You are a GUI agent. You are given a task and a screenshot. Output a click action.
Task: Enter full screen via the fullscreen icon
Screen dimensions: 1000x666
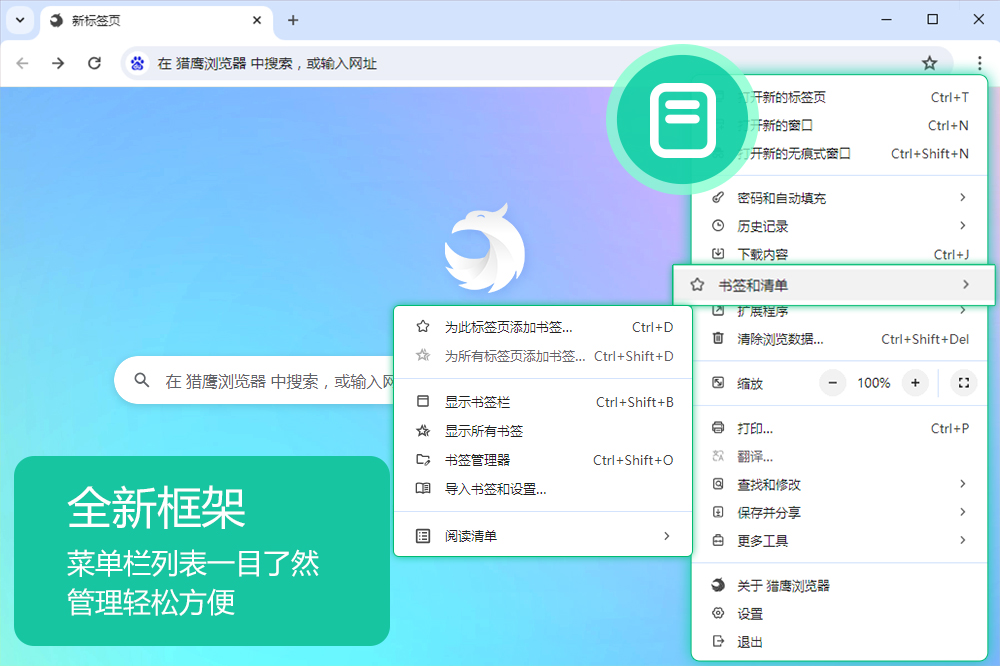[963, 383]
